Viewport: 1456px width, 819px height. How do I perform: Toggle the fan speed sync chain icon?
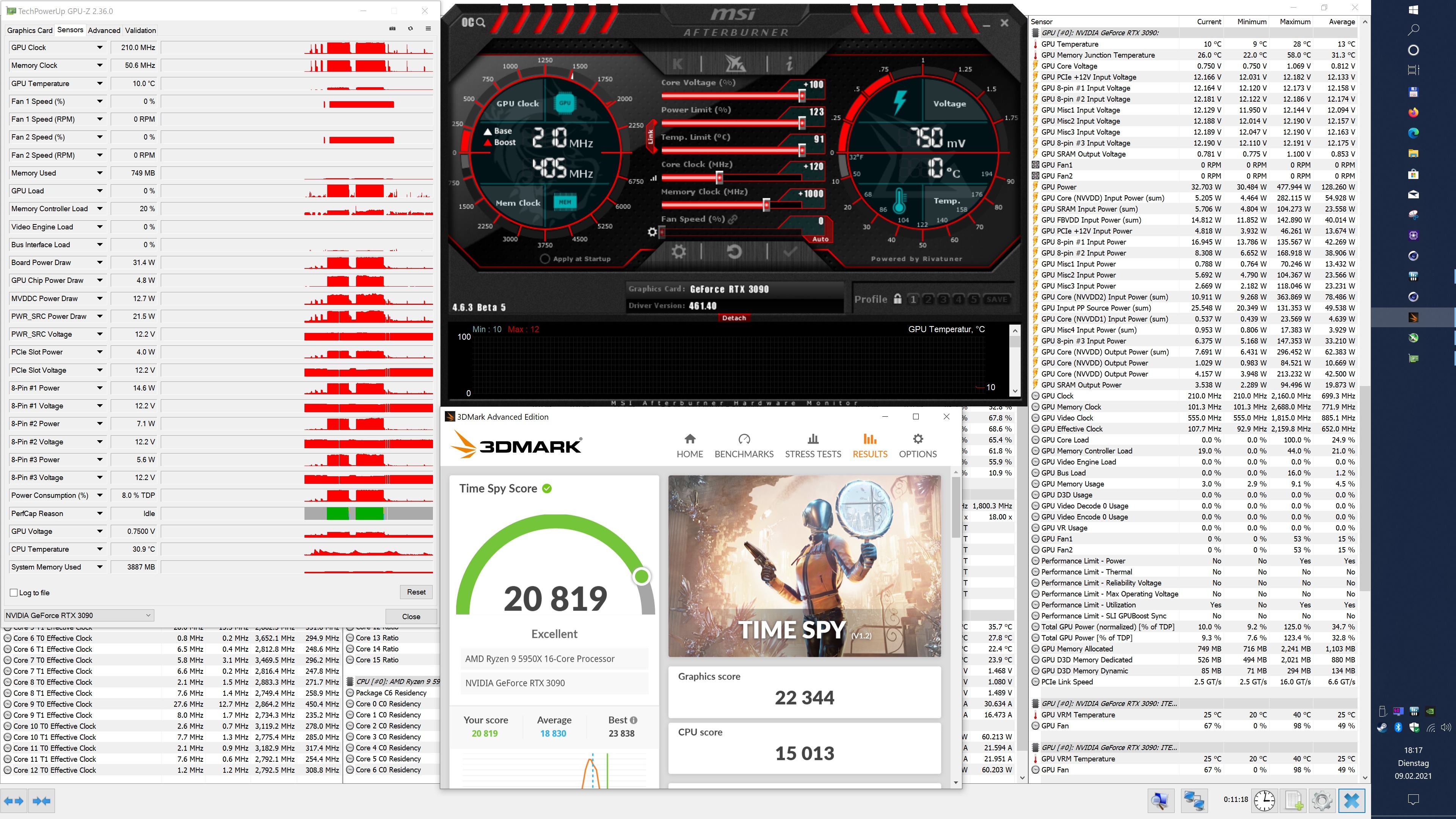point(733,219)
